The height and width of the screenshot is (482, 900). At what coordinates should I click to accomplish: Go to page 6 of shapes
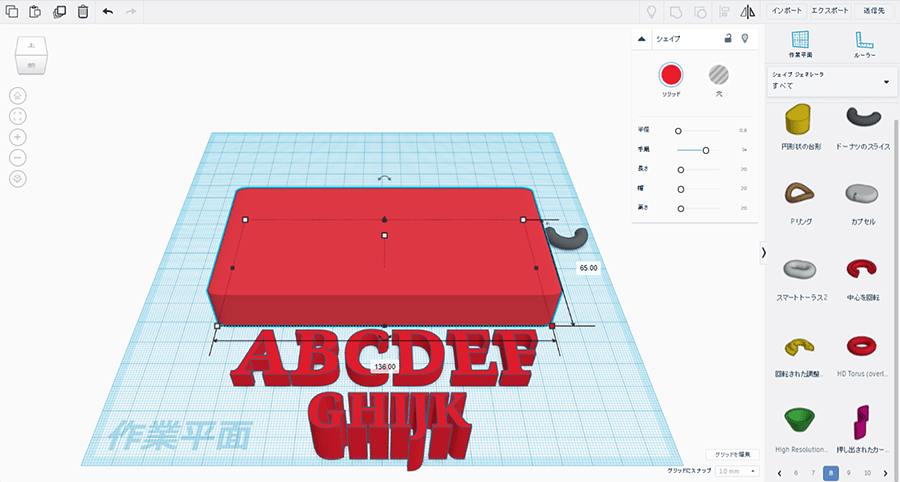pos(795,472)
